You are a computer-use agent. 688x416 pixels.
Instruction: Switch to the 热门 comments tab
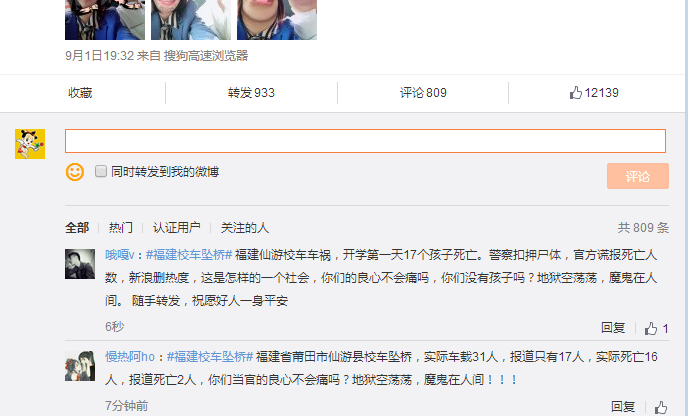121,228
